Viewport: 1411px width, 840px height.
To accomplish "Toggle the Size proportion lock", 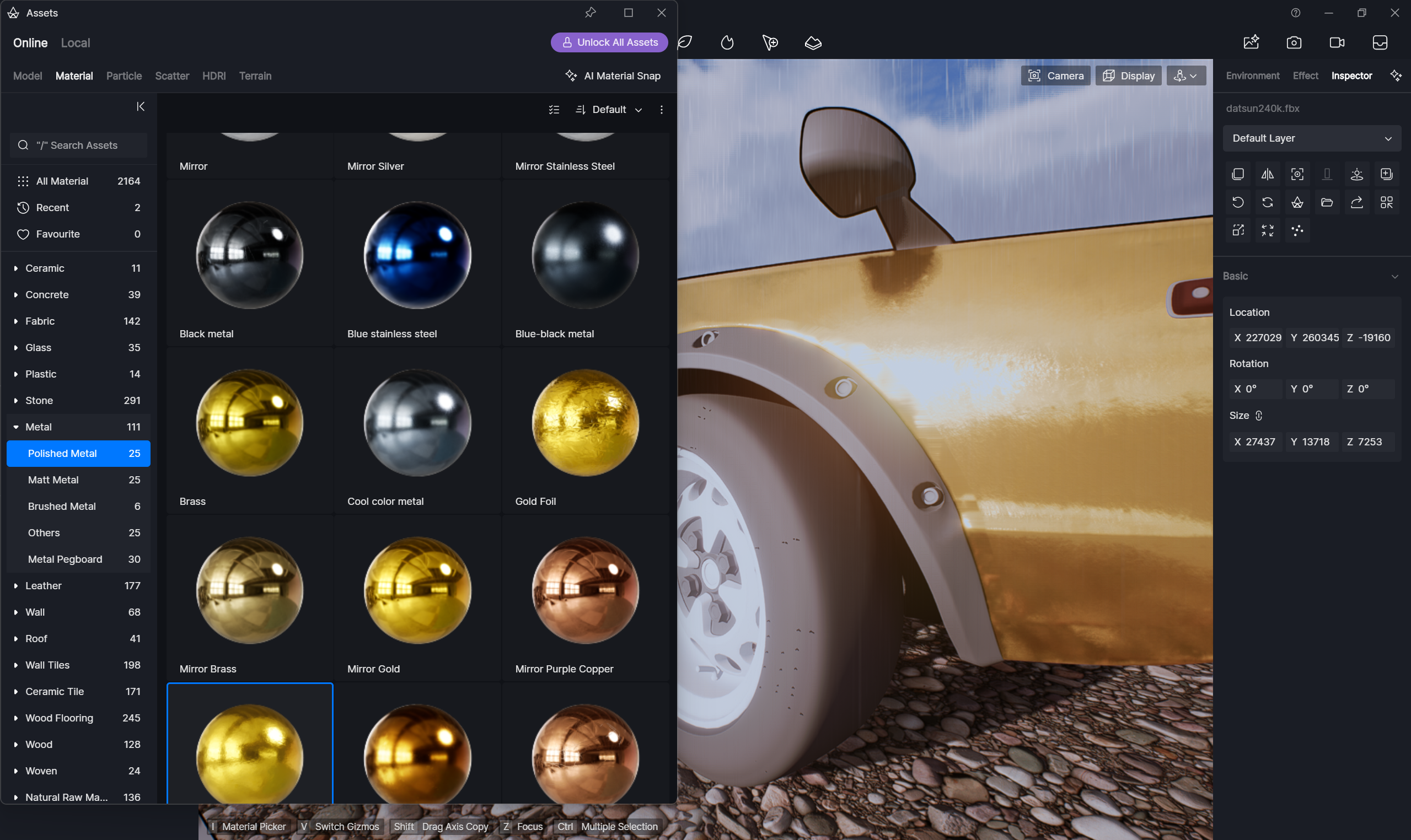I will click(1258, 416).
